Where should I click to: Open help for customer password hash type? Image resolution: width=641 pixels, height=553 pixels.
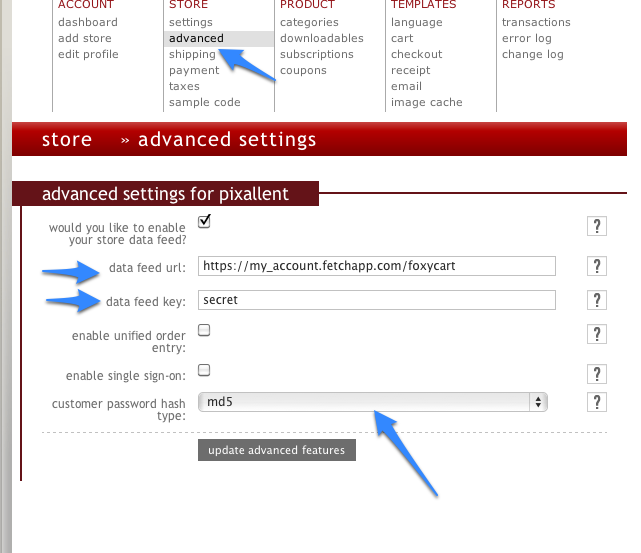[x=596, y=402]
